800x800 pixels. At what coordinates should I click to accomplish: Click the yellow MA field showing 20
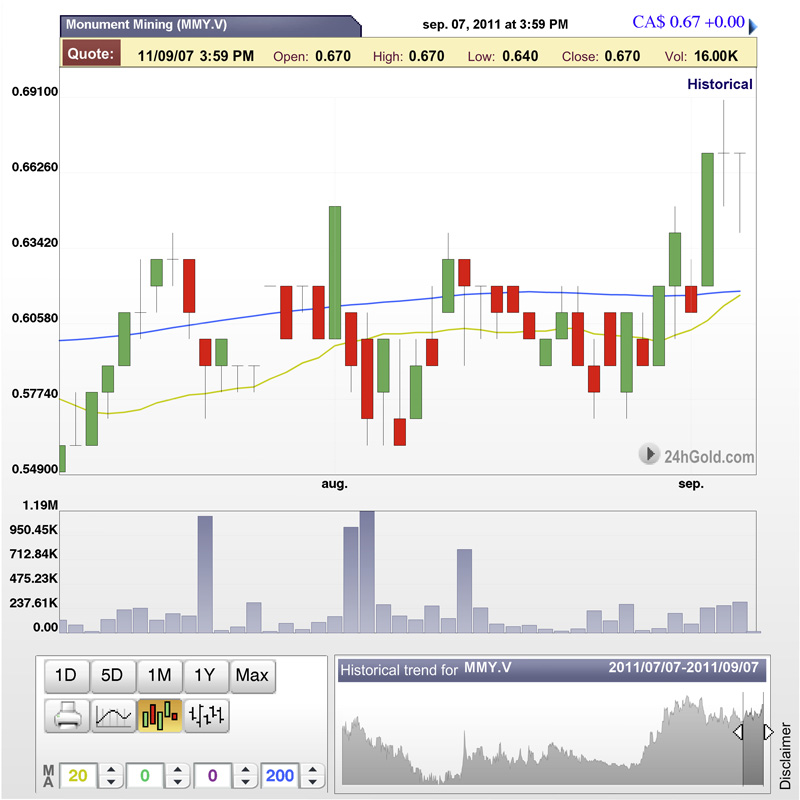[x=78, y=776]
